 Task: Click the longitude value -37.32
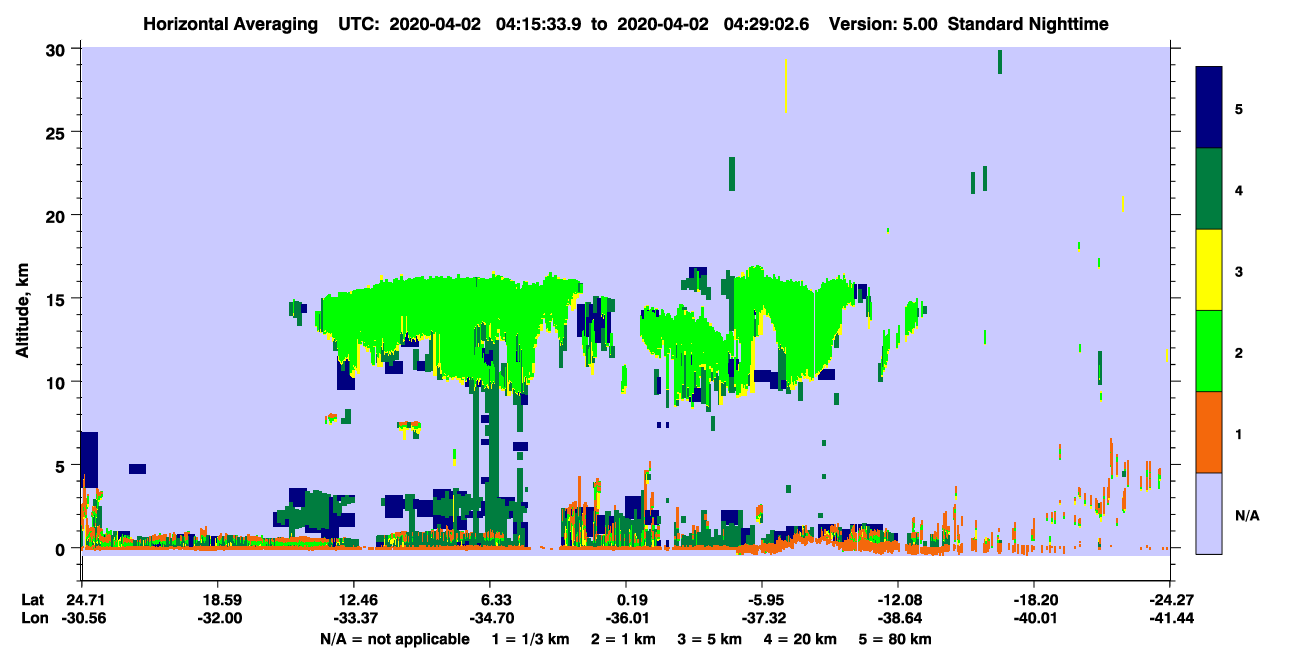(762, 618)
